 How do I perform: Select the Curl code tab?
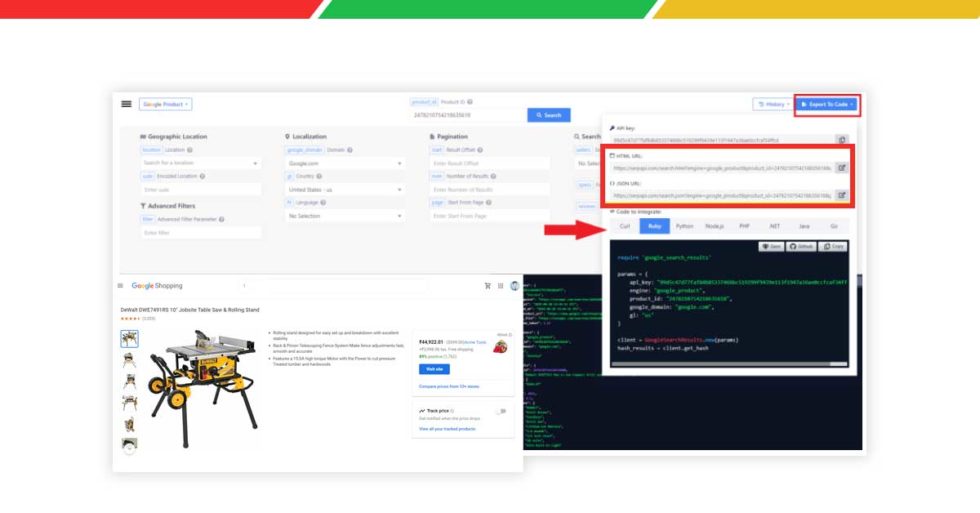tap(624, 227)
